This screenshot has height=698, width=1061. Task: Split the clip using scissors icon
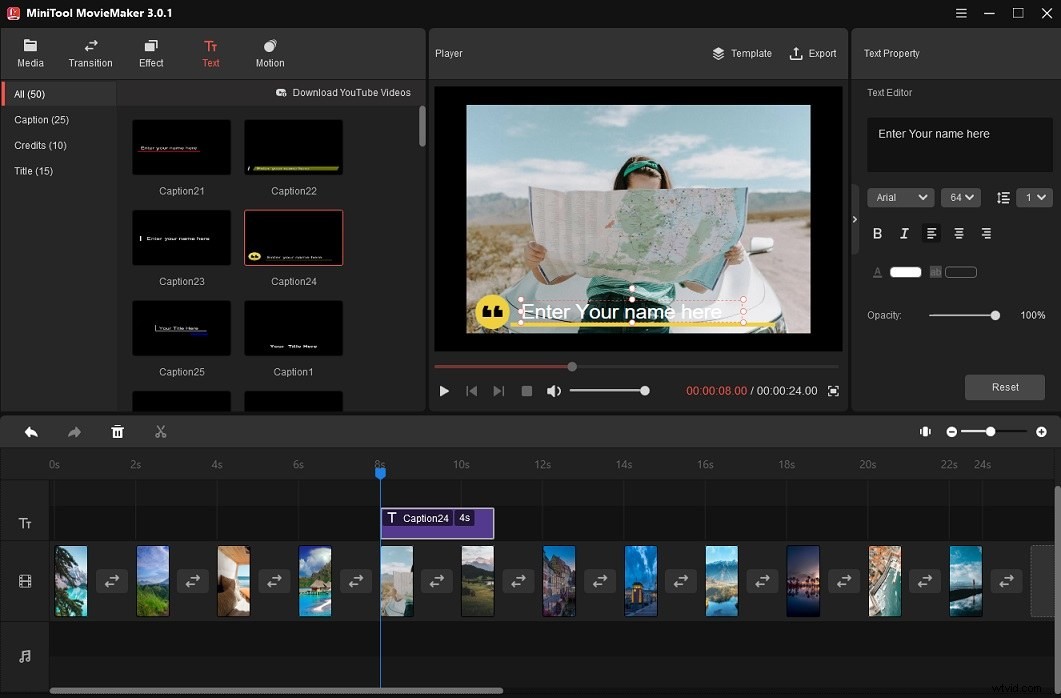pos(160,431)
